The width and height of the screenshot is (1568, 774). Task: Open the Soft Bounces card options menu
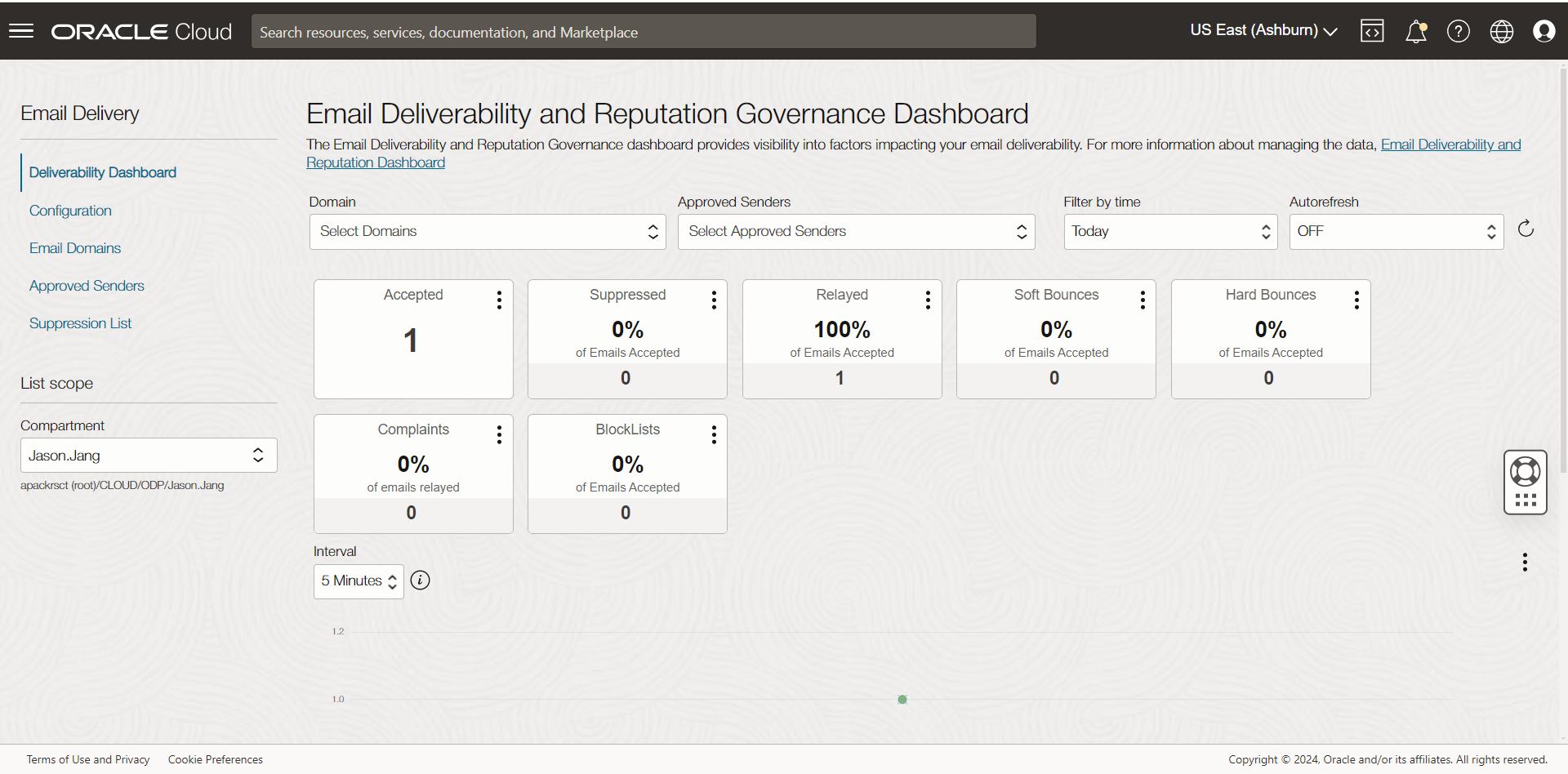1143,300
